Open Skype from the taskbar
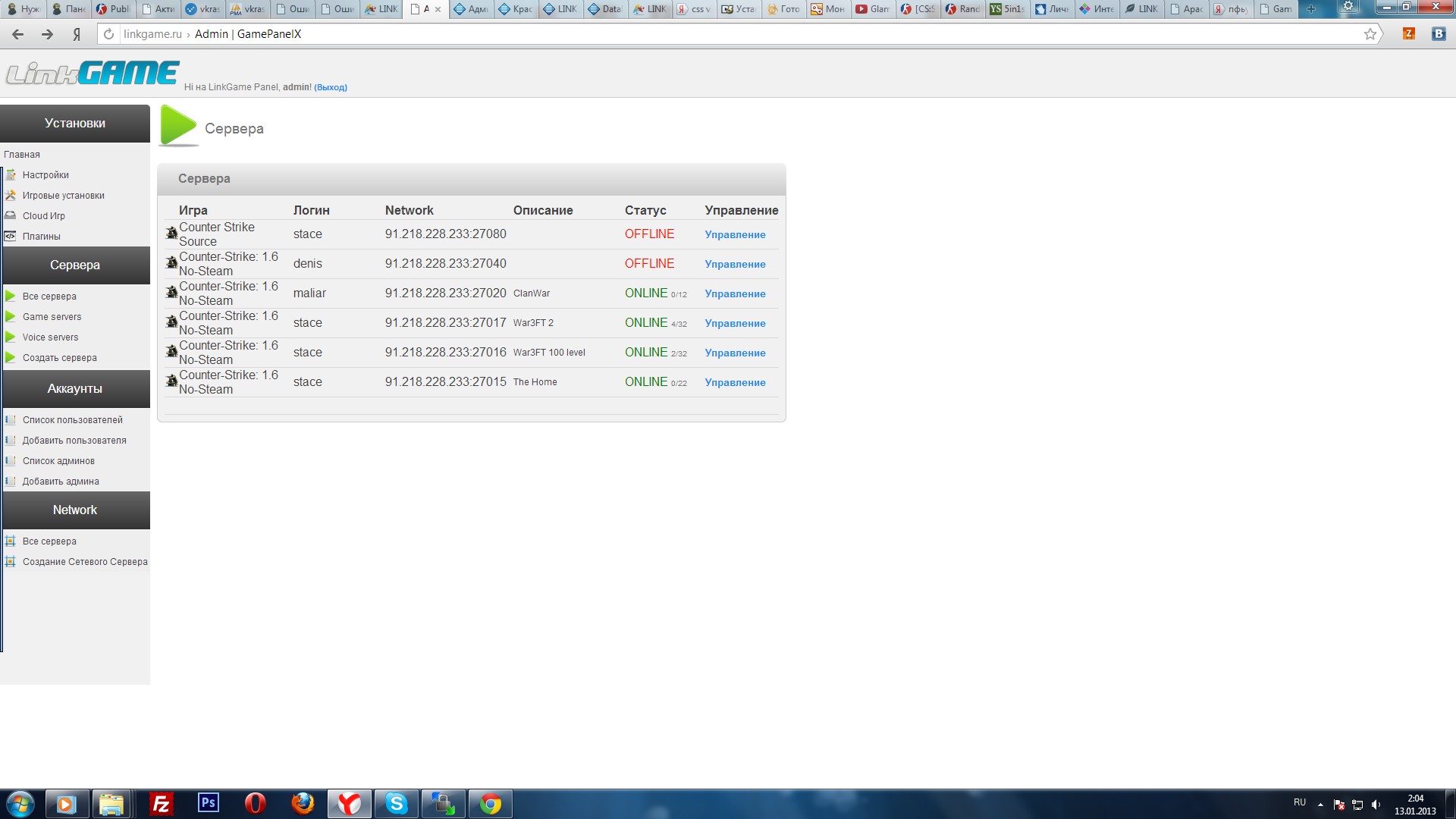 397,803
